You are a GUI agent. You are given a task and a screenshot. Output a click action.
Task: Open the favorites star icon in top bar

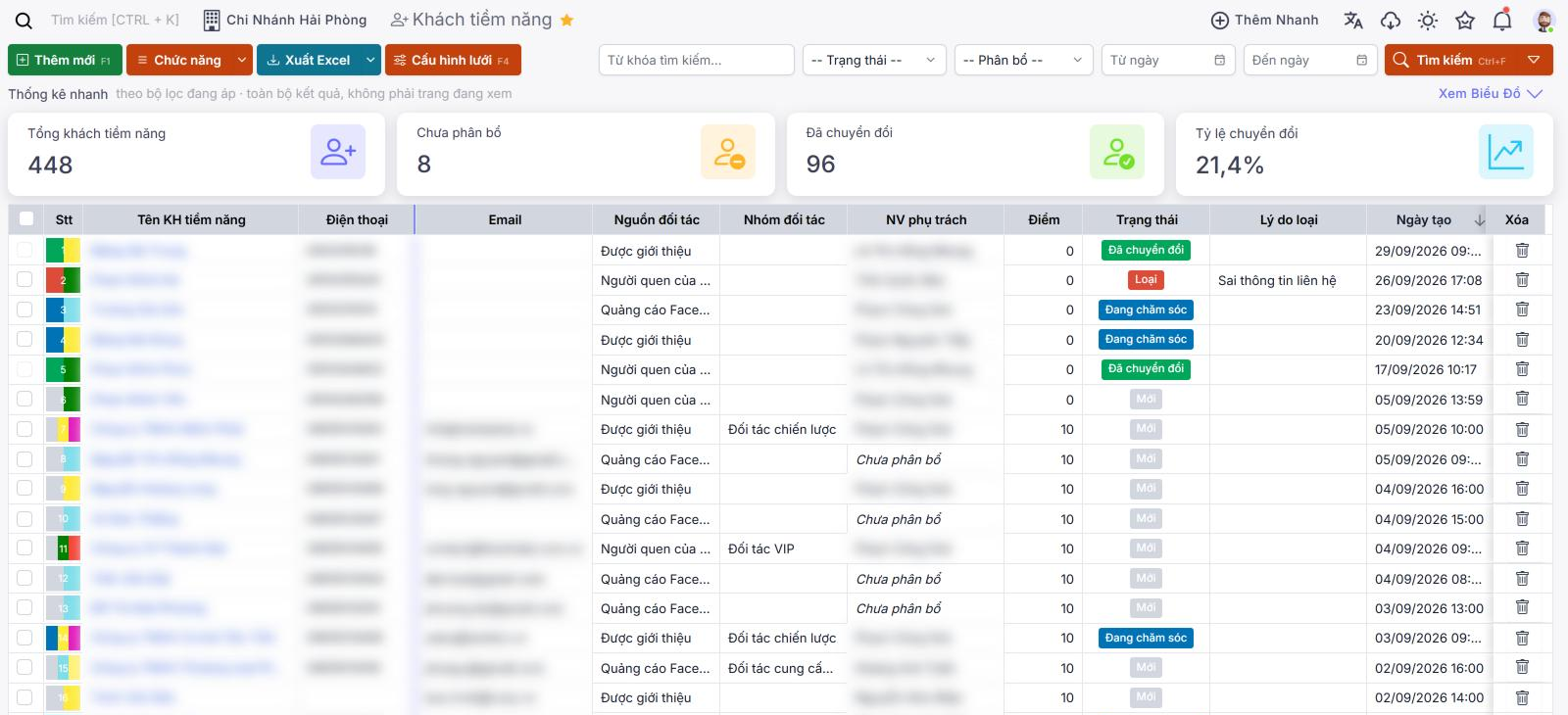1465,21
